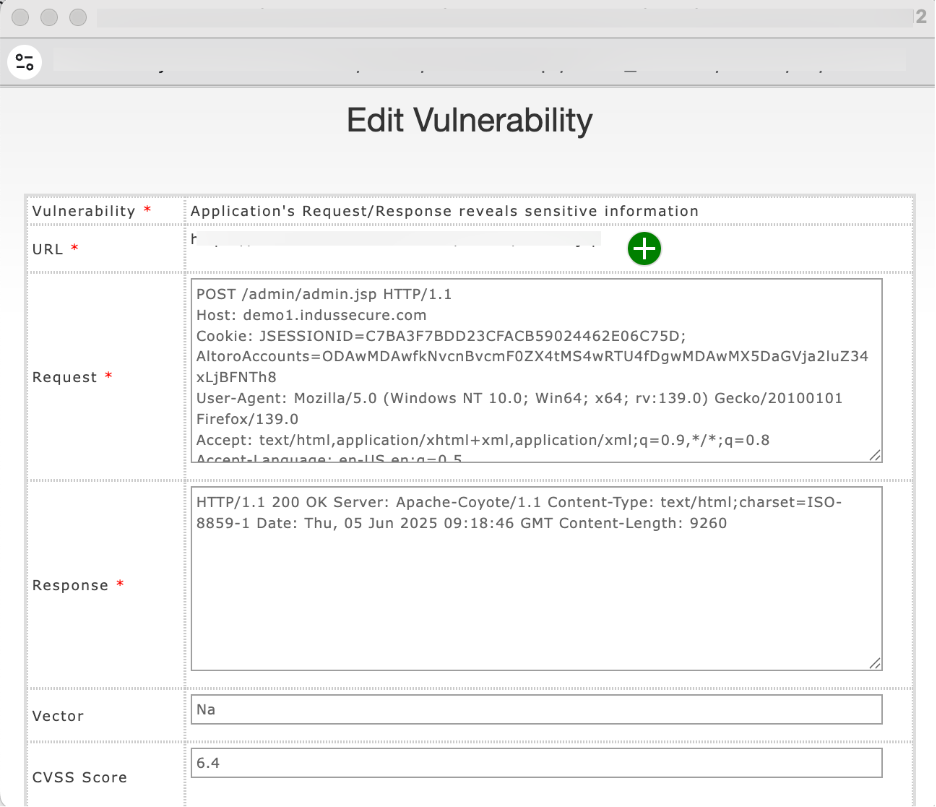Click the redacted URL field value
The image size is (936, 807).
pyautogui.click(x=395, y=240)
